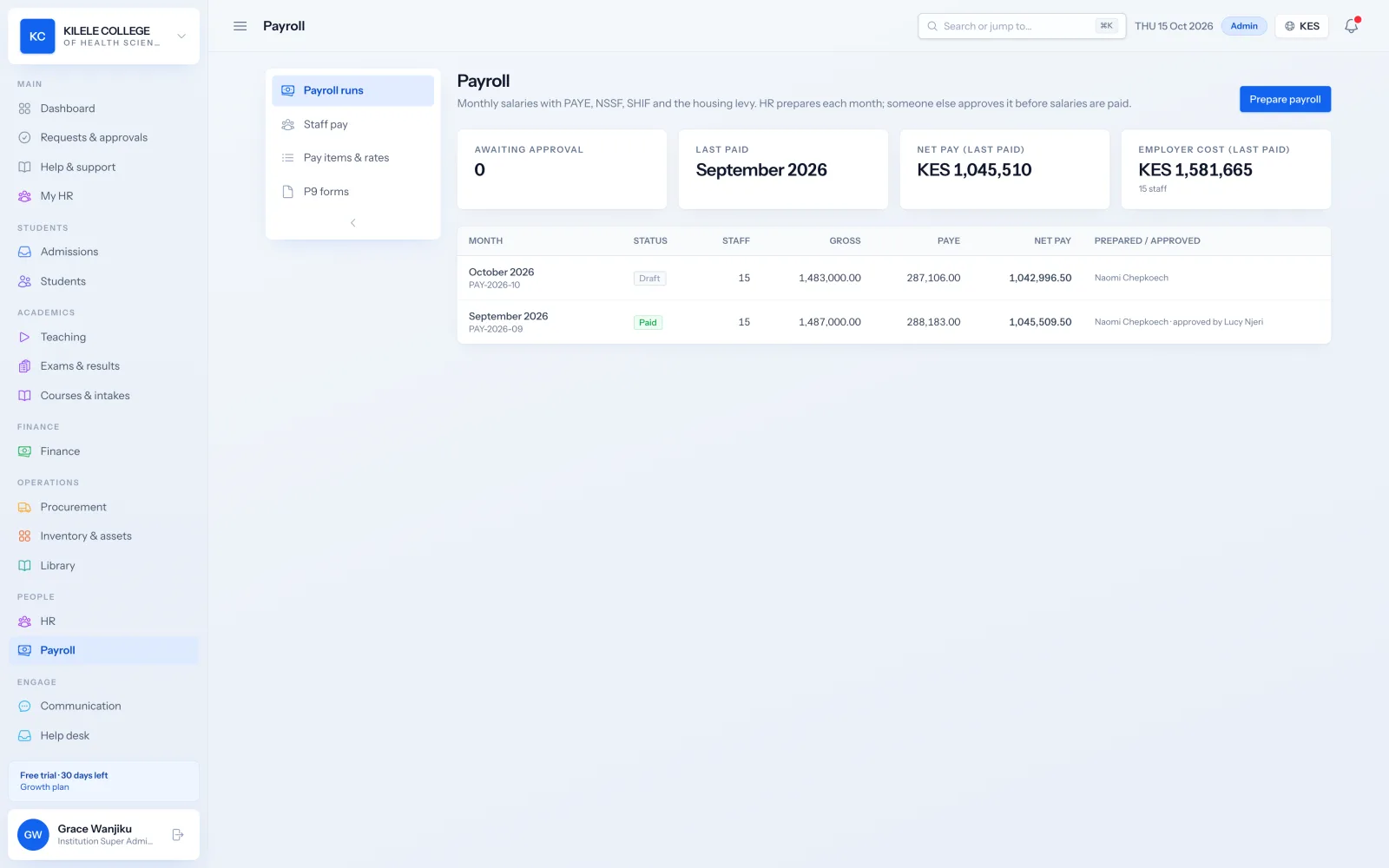Click the Dashboard grid icon
The width and height of the screenshot is (1389, 868).
(x=24, y=108)
